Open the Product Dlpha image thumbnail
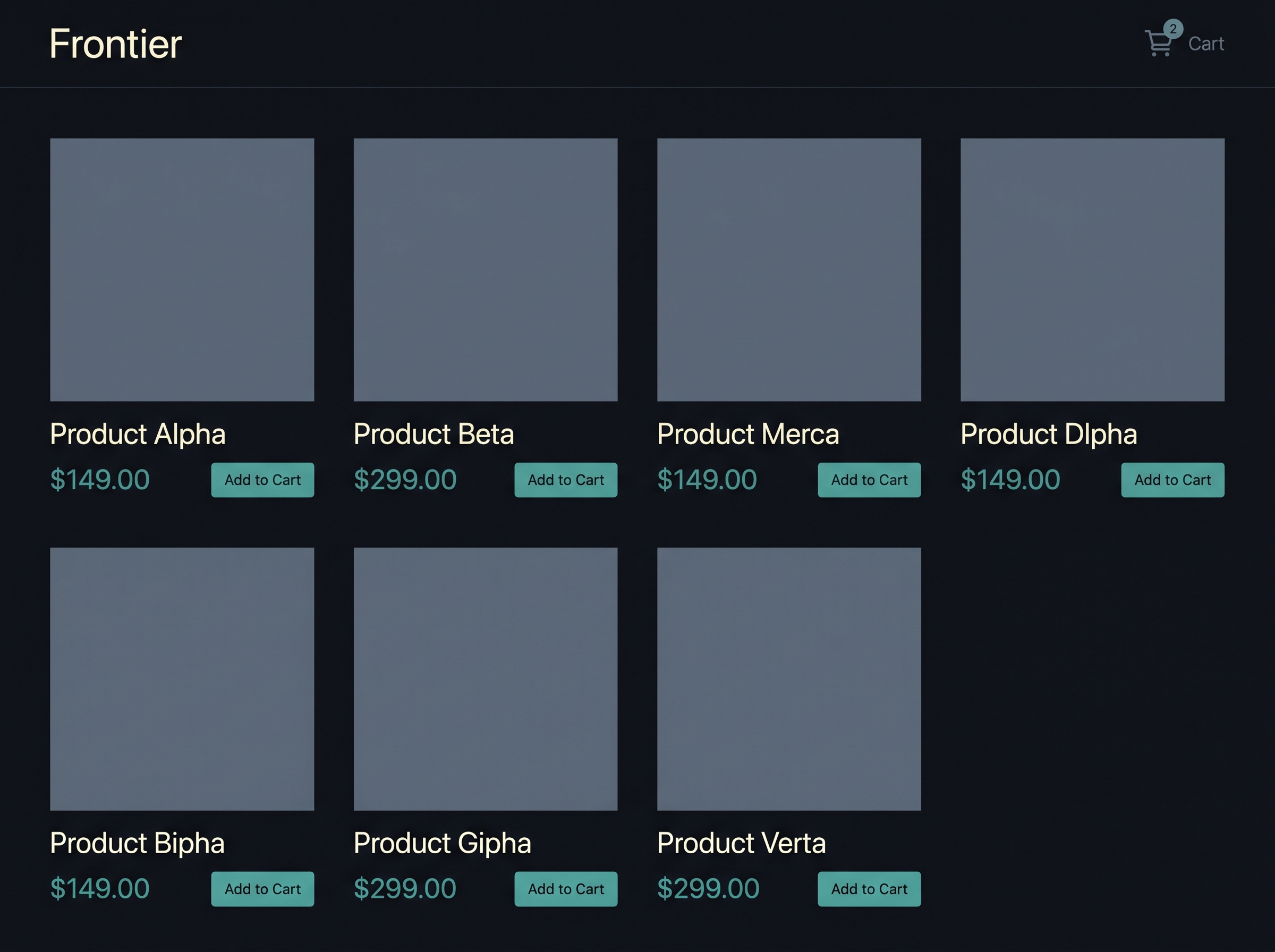The height and width of the screenshot is (952, 1275). (x=1092, y=270)
